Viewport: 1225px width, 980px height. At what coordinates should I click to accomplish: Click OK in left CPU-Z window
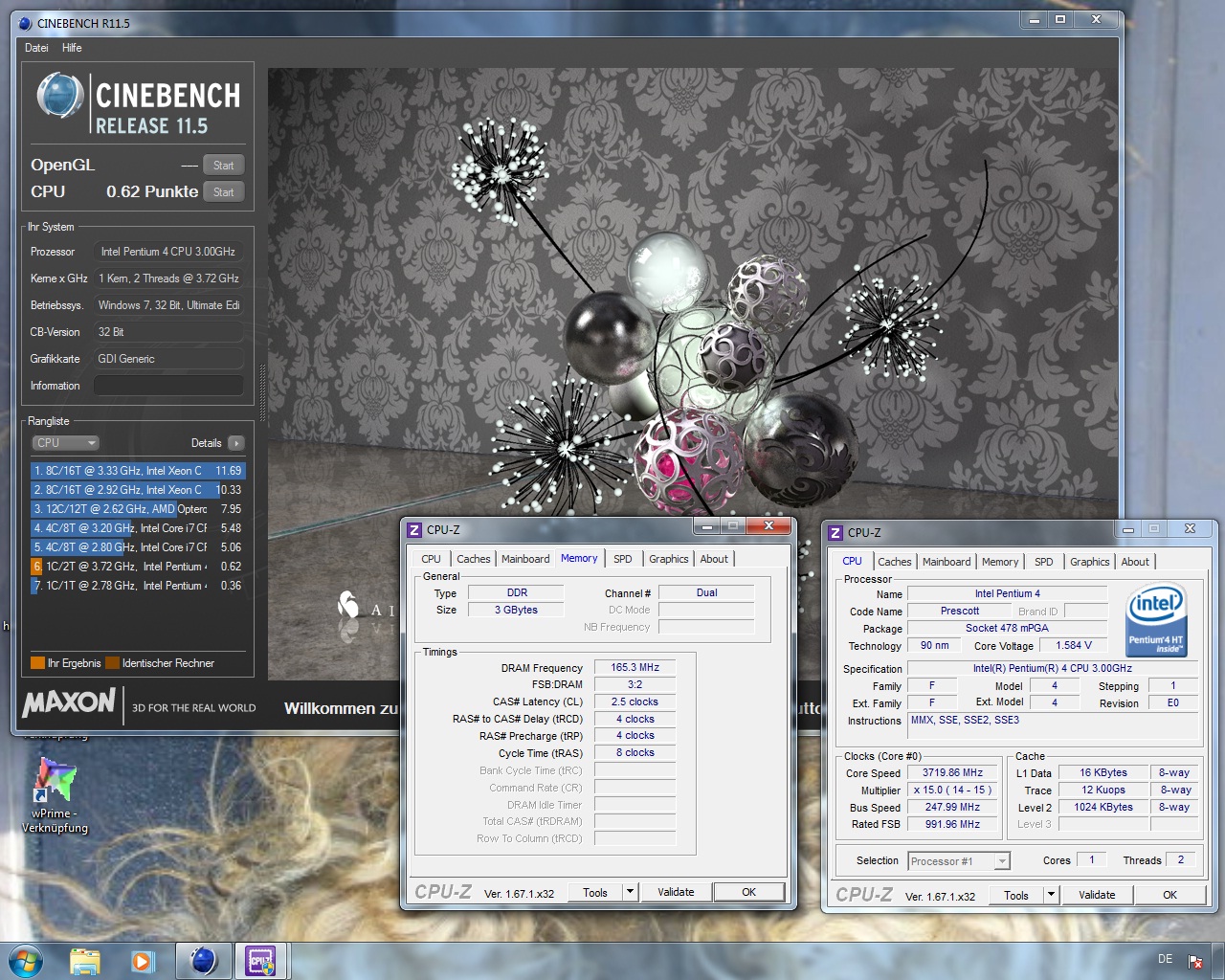point(749,893)
